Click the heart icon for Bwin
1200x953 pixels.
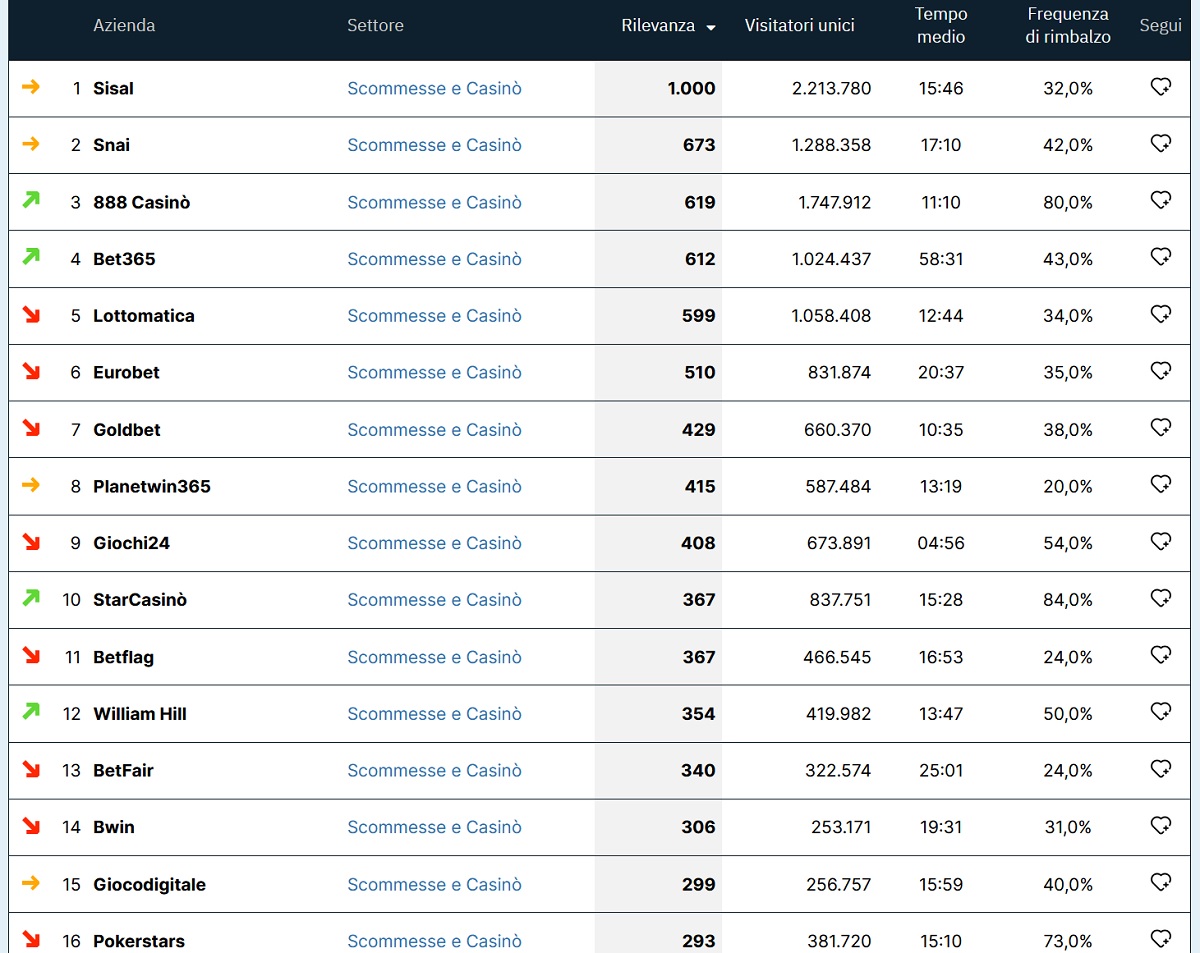pos(1160,826)
